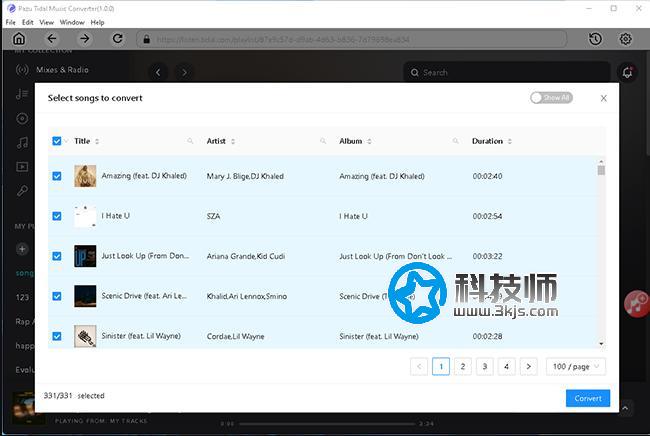650x436 pixels.
Task: Navigate back with toolbar arrow
Action: pyautogui.click(x=51, y=39)
